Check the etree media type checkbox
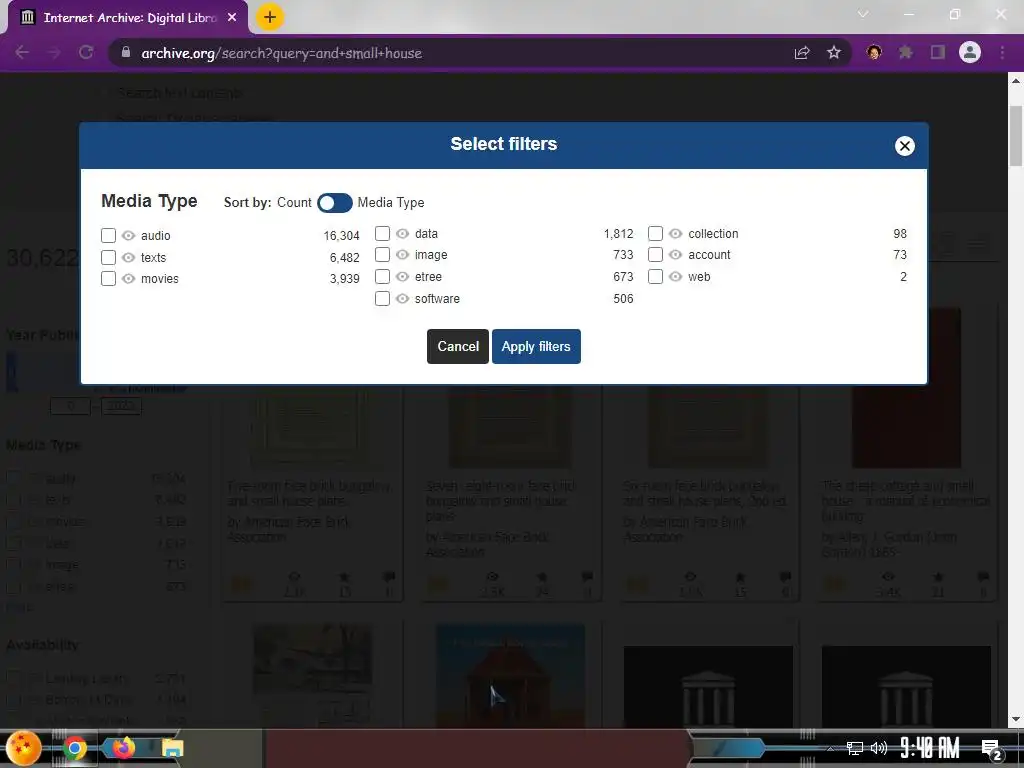Screen dimensions: 1024x768 pyautogui.click(x=382, y=276)
